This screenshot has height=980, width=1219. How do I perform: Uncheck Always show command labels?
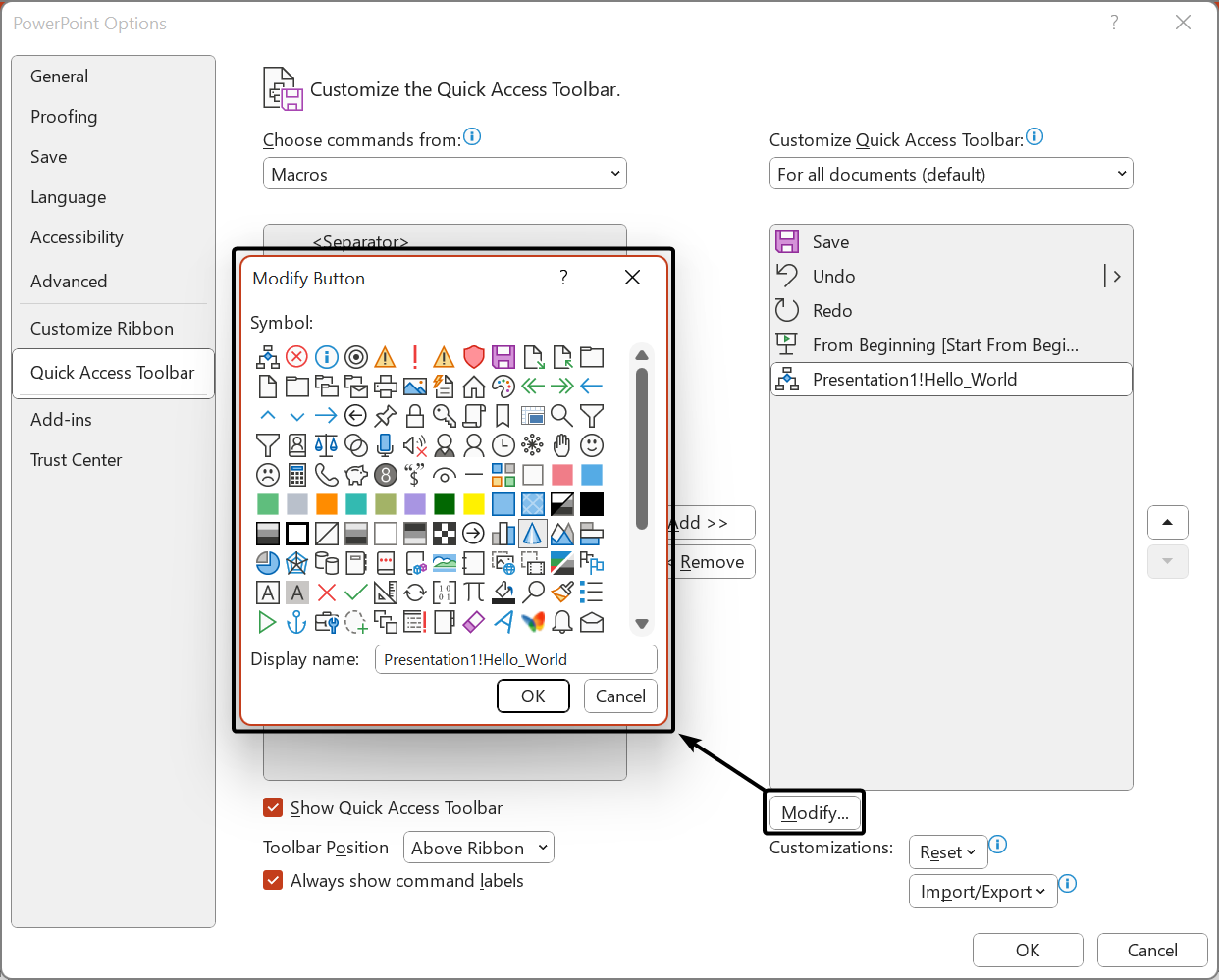[274, 880]
